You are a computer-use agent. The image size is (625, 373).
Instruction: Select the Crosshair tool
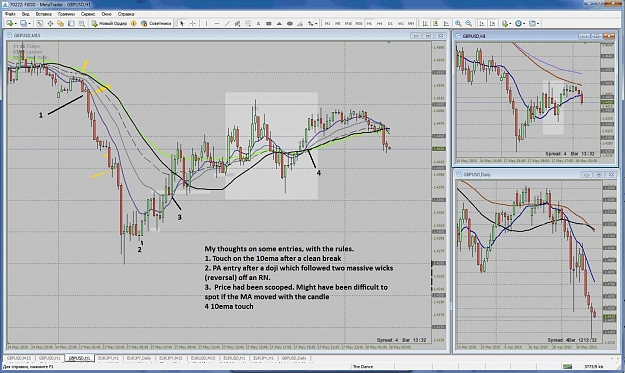[193, 24]
